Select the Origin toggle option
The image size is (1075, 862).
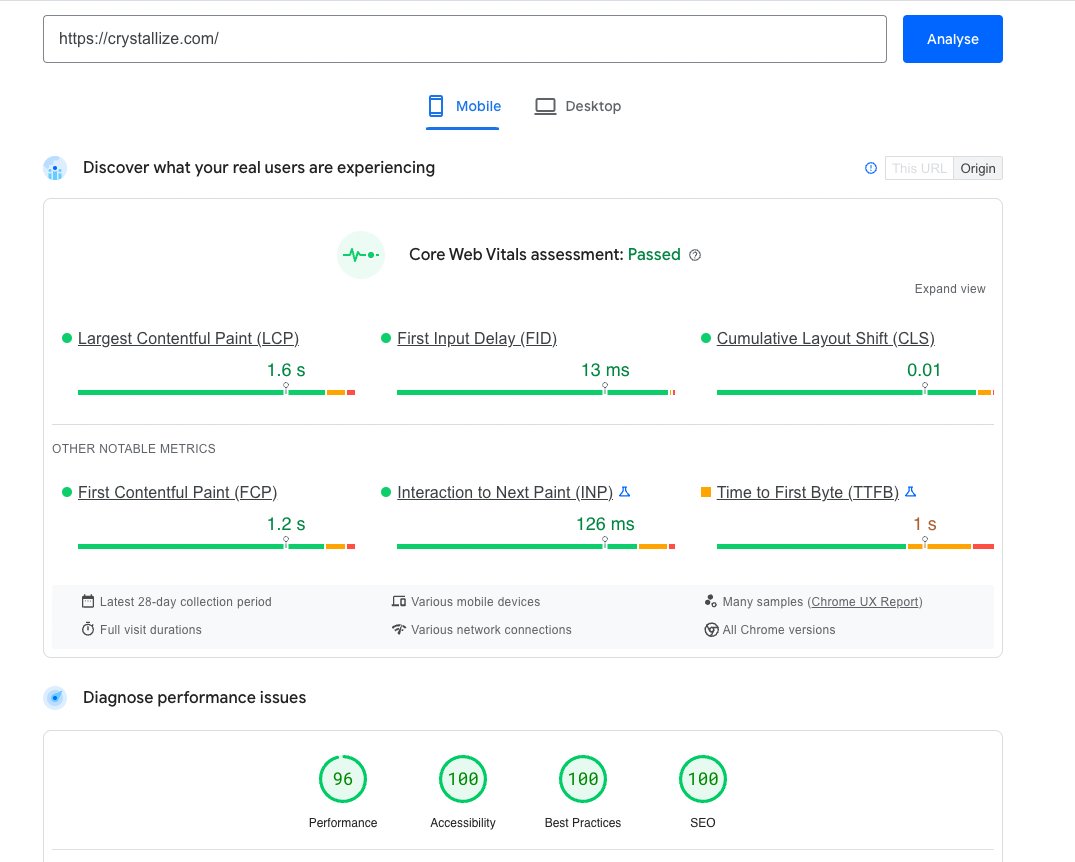[977, 168]
